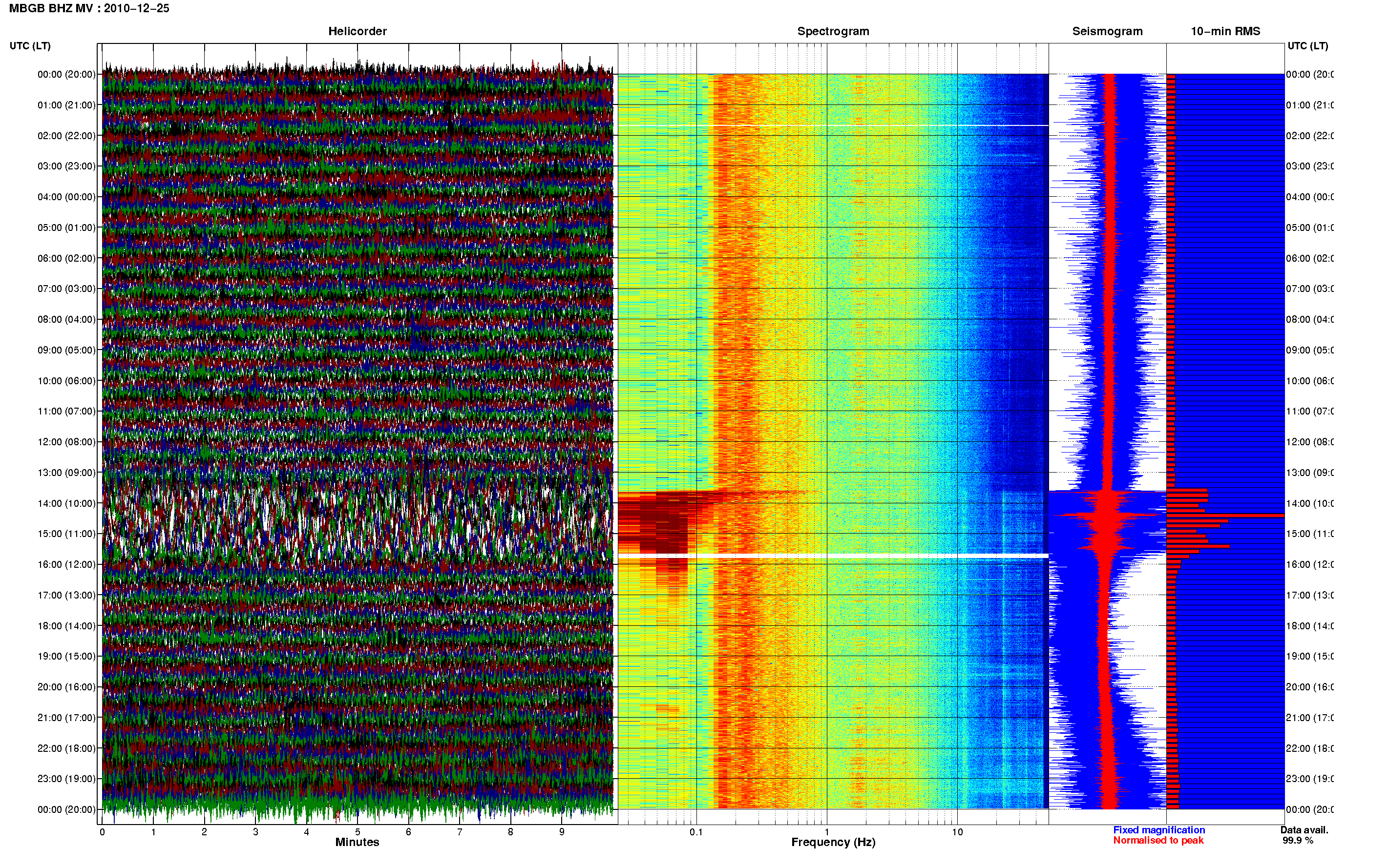Click the 'Fixed magnification' legend text
The height and width of the screenshot is (868, 1389).
[1159, 830]
